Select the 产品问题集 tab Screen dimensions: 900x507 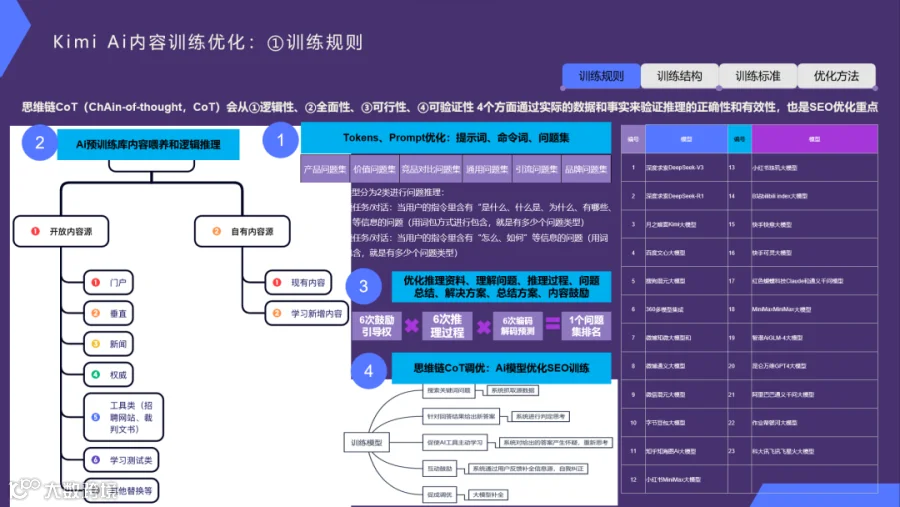point(325,169)
